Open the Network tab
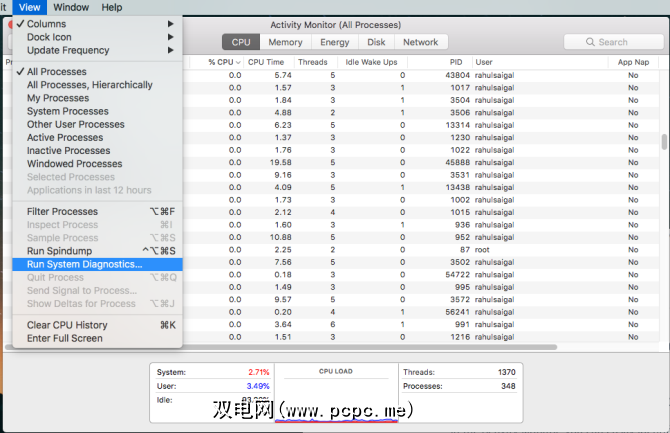670x433 pixels. tap(420, 42)
